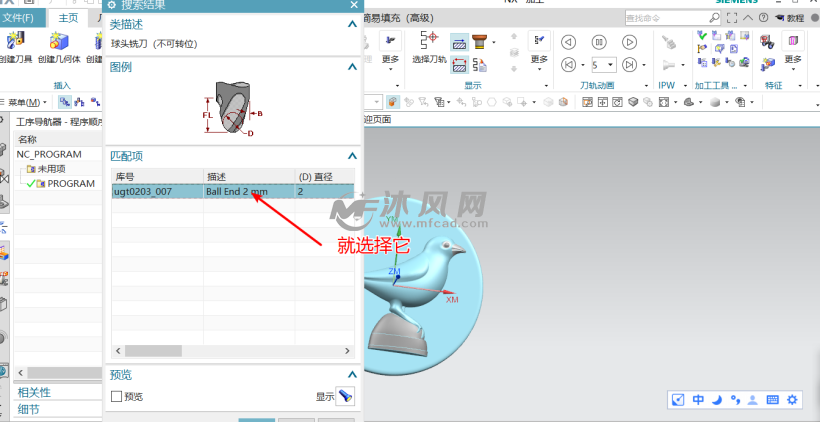Expand the 刀轨动画 group options arrow

(x=647, y=85)
